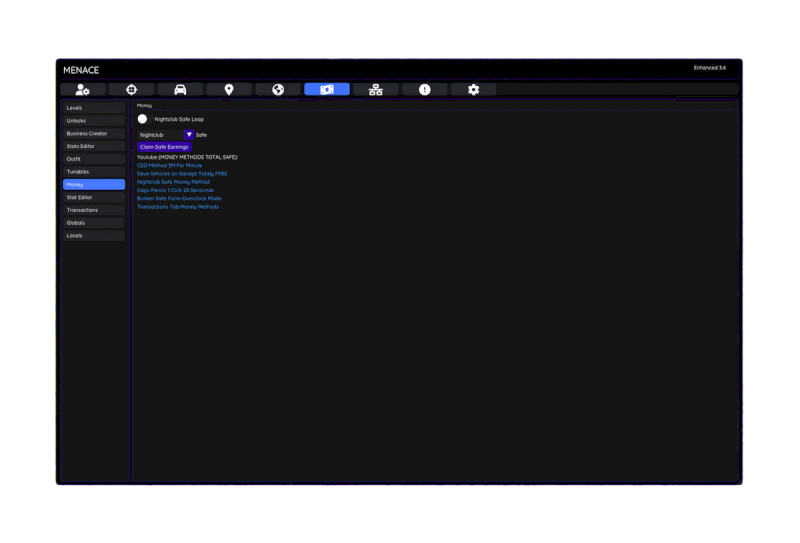Open the Stats Editor sidebar item

pos(94,146)
